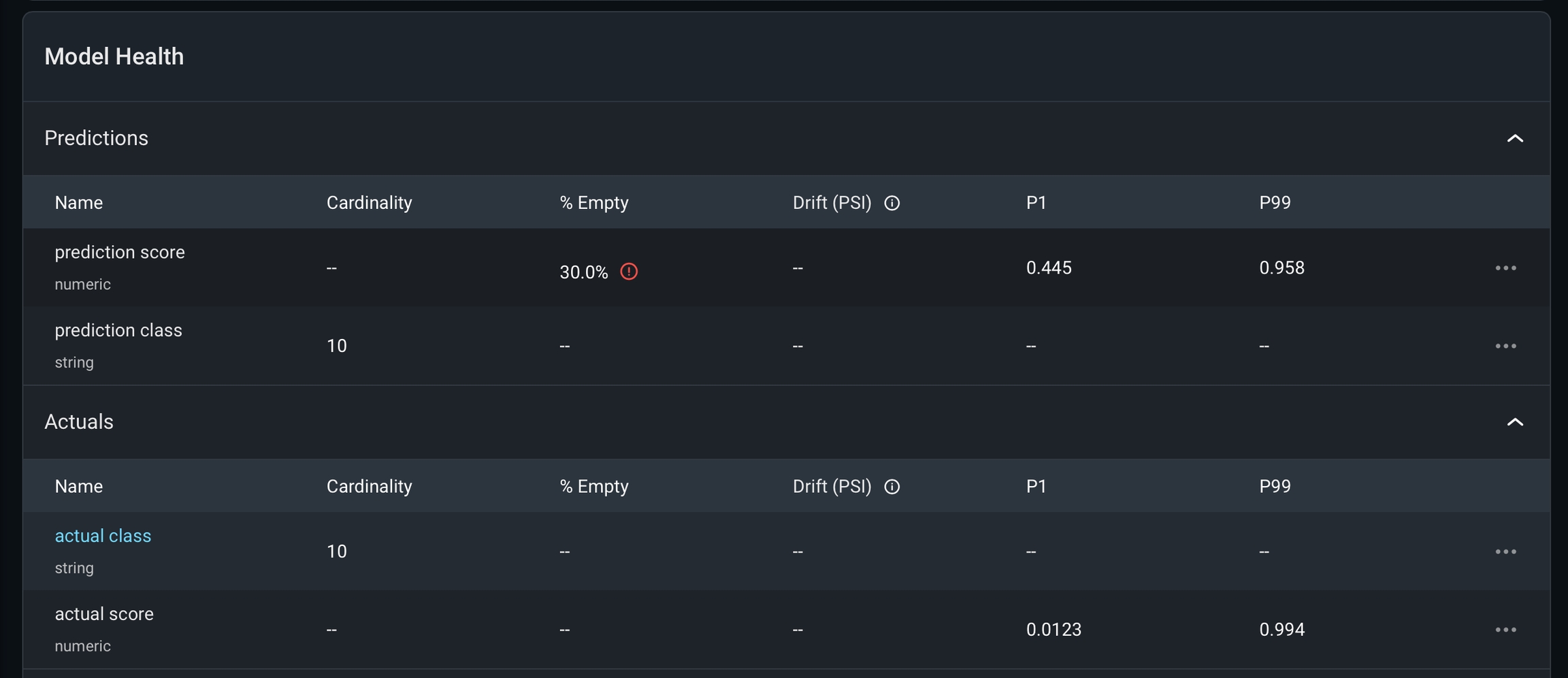Click the actual score row name

coord(104,614)
